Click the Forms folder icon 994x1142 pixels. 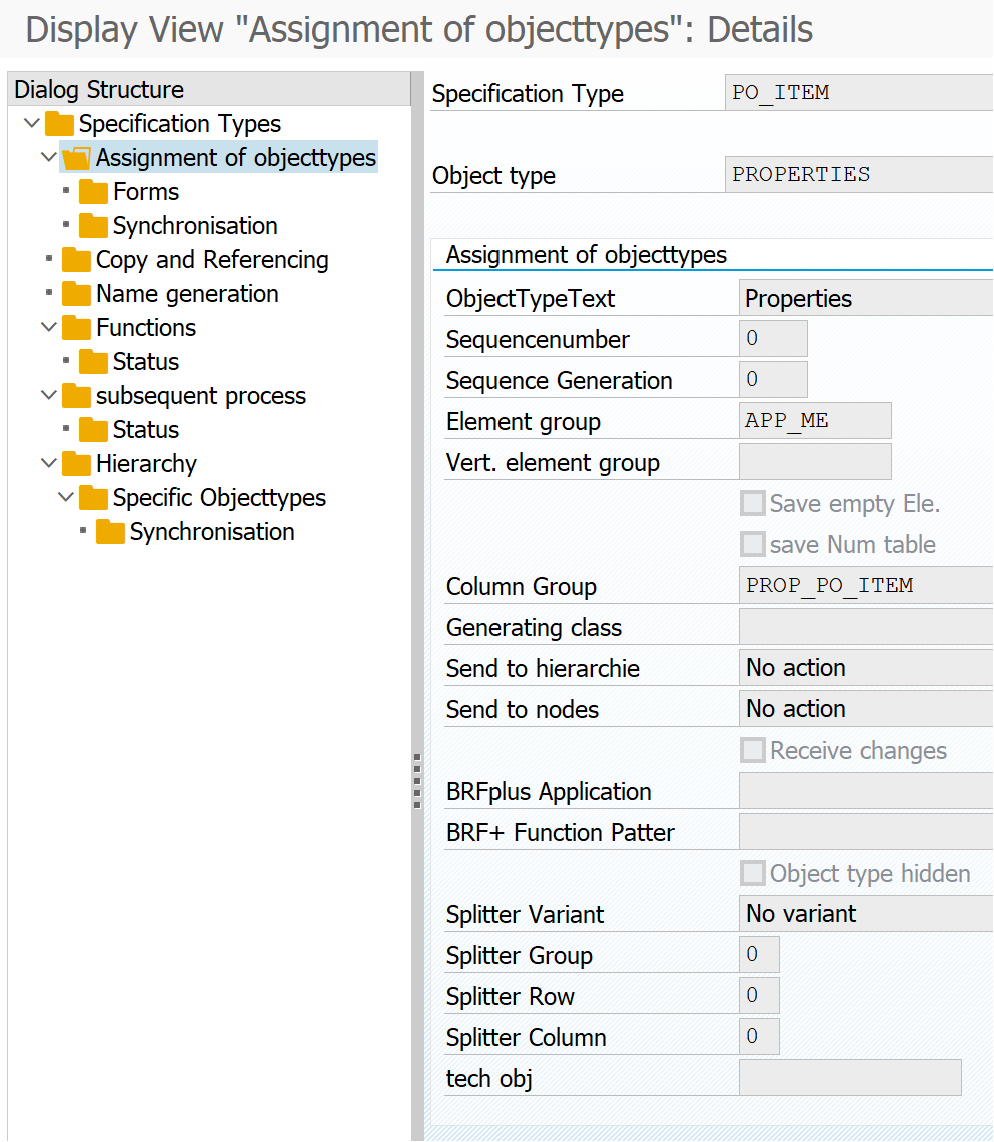[x=93, y=192]
